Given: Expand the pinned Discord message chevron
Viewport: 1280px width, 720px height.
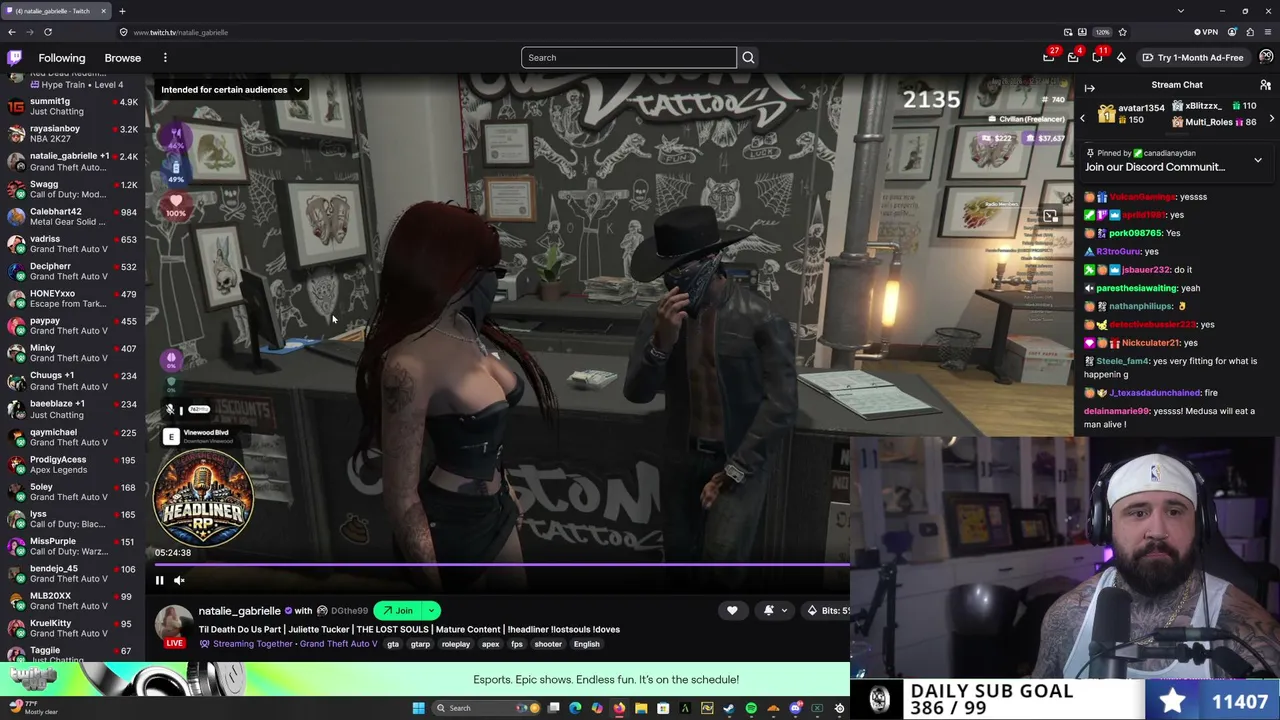Looking at the screenshot, I should coord(1258,160).
